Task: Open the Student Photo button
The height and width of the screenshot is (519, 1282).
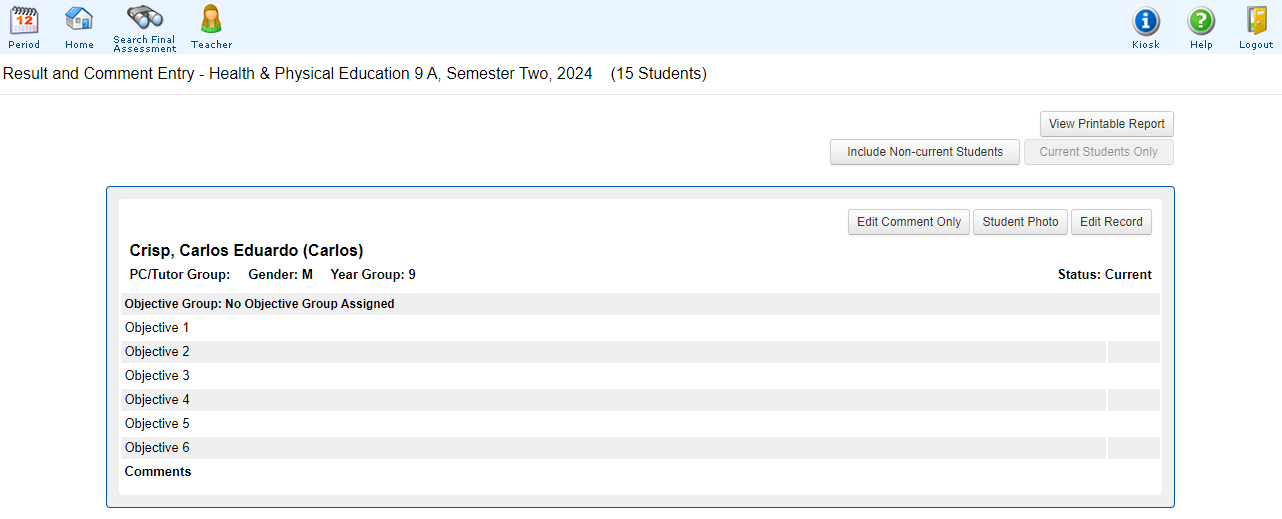Action: 1020,222
